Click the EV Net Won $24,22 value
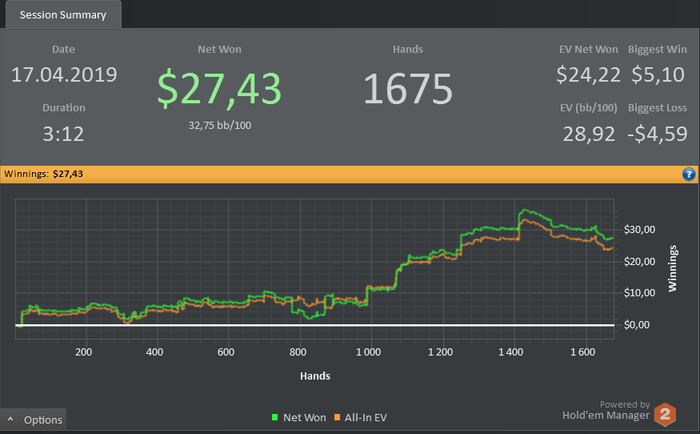This screenshot has height=434, width=700. coord(588,75)
